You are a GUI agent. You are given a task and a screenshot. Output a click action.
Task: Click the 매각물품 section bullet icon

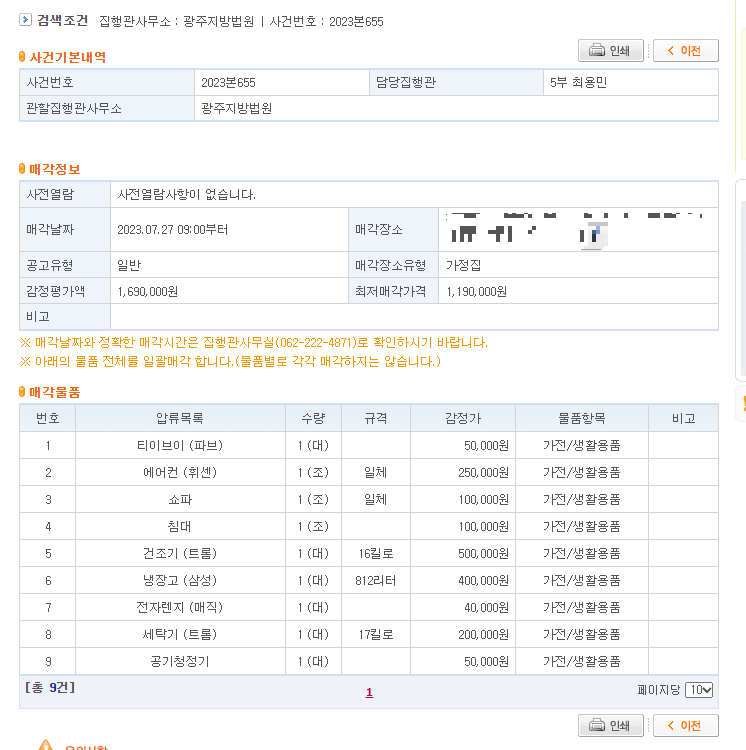[22, 392]
